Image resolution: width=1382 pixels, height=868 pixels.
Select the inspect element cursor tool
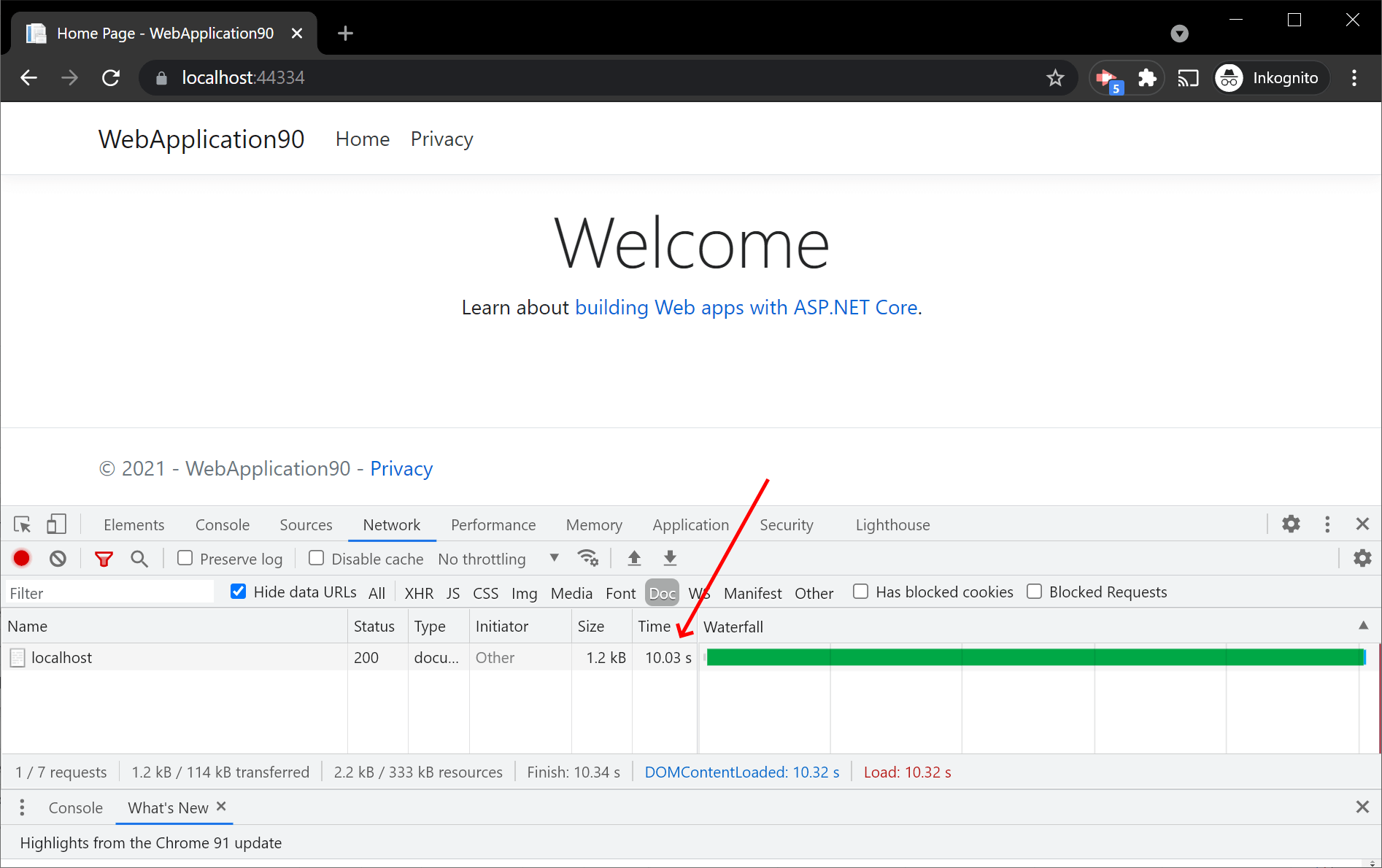pyautogui.click(x=21, y=524)
